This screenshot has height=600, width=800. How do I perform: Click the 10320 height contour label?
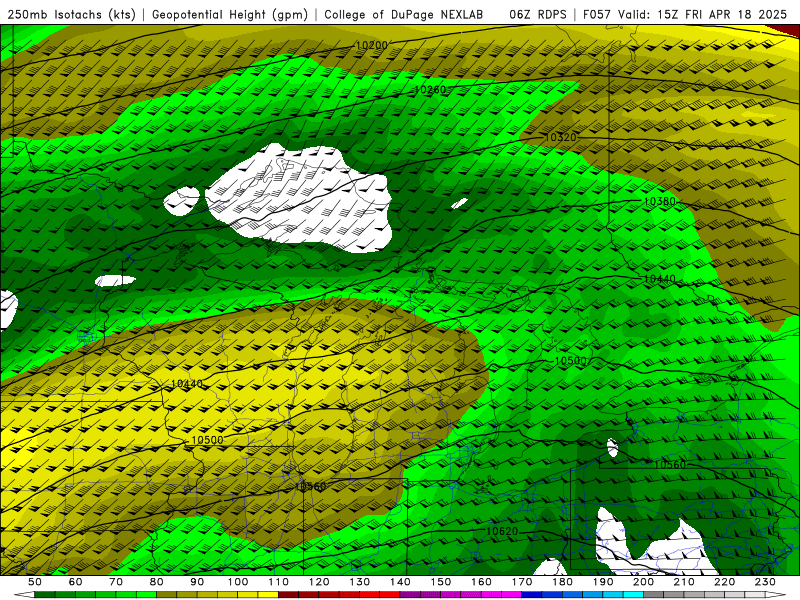[561, 137]
